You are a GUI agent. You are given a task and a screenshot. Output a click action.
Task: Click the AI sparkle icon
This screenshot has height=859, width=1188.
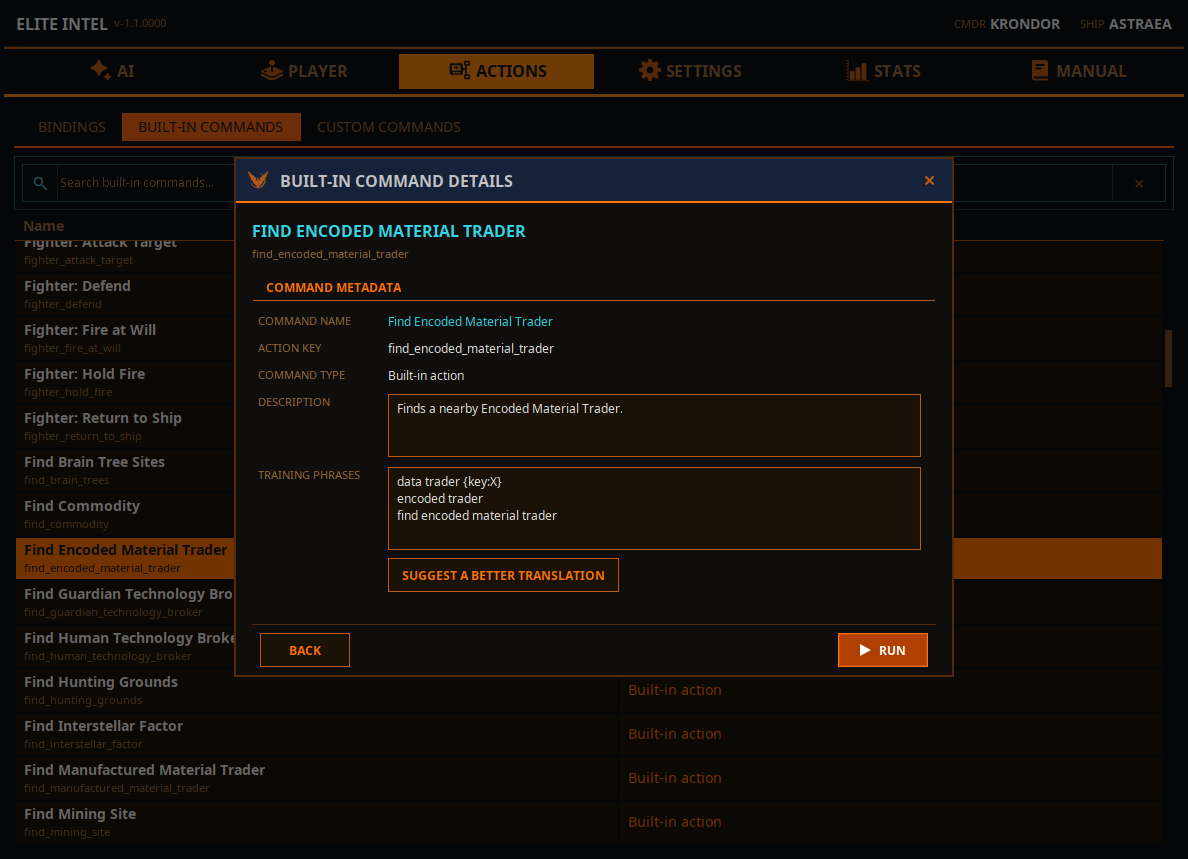(100, 70)
